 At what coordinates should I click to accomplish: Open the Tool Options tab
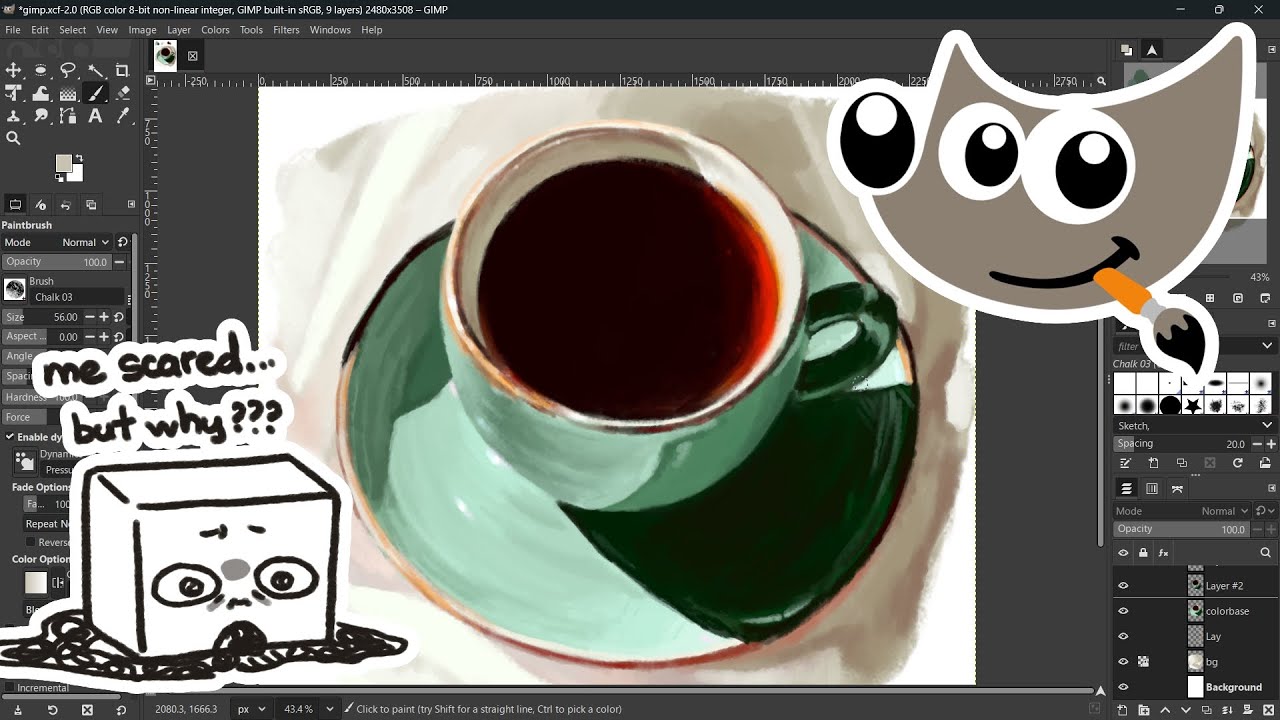15,205
